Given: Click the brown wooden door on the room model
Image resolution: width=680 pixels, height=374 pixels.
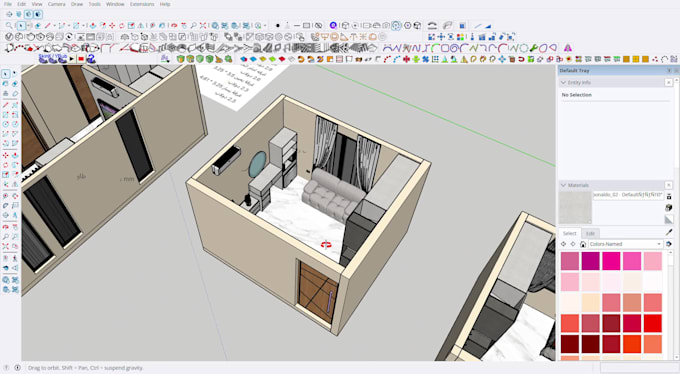Looking at the screenshot, I should click(317, 291).
